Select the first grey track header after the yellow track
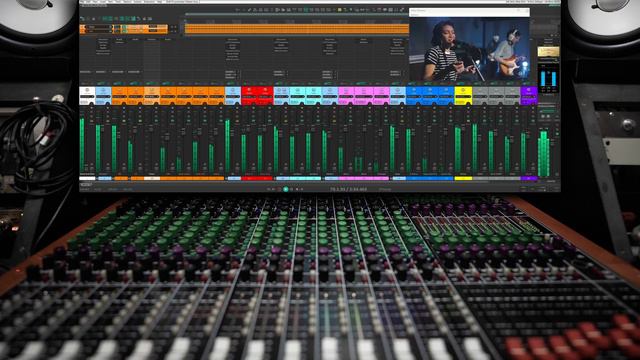 (x=480, y=96)
